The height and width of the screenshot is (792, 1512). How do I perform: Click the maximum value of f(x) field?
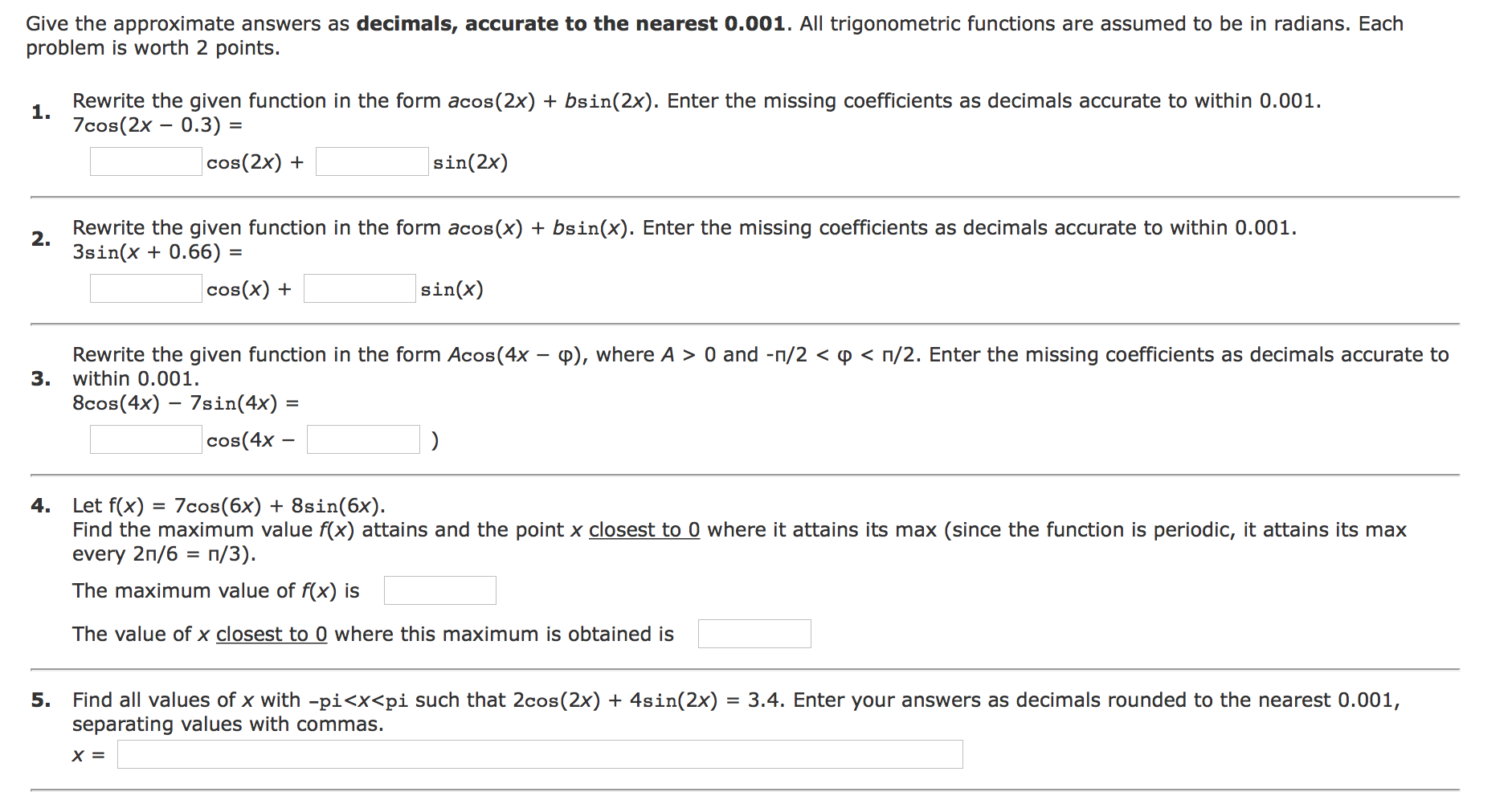(440, 590)
